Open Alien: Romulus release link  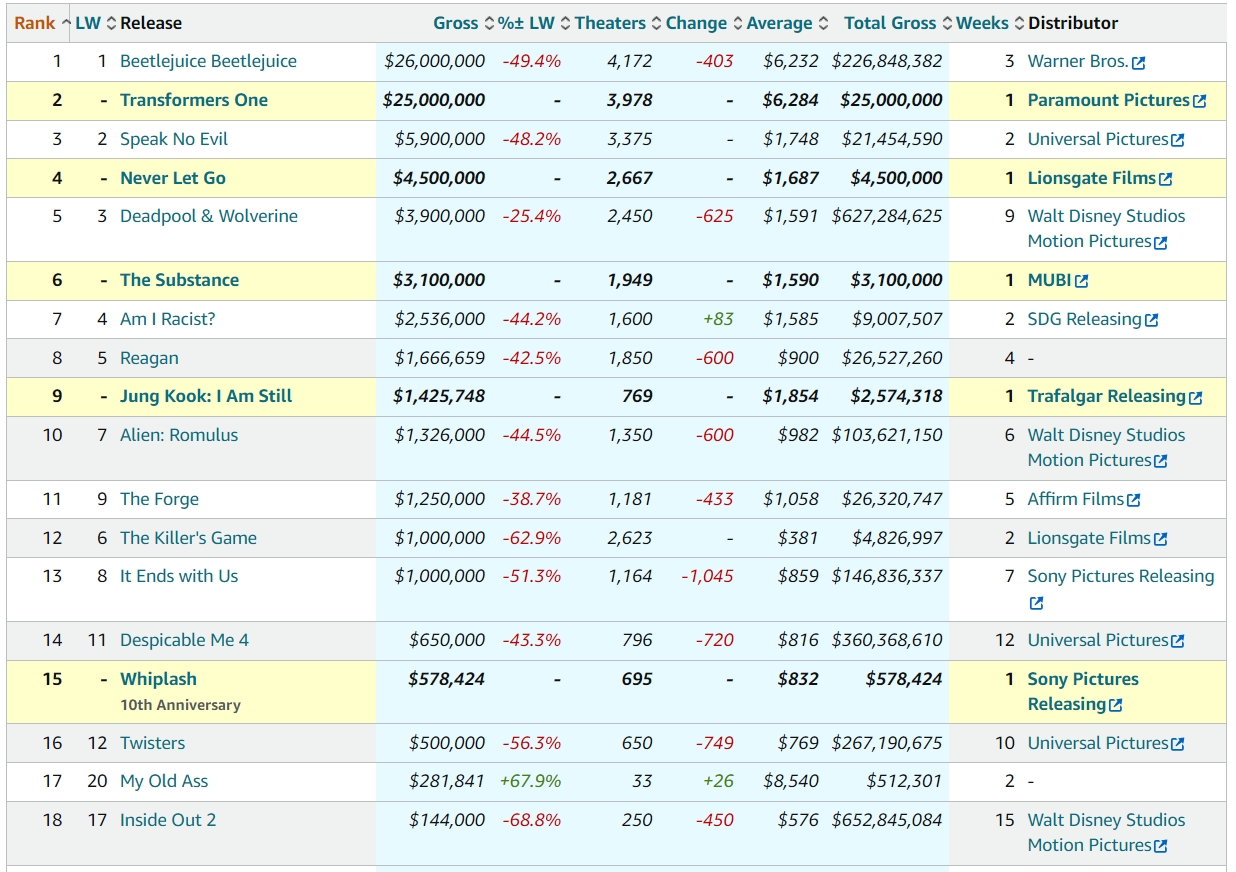point(179,435)
